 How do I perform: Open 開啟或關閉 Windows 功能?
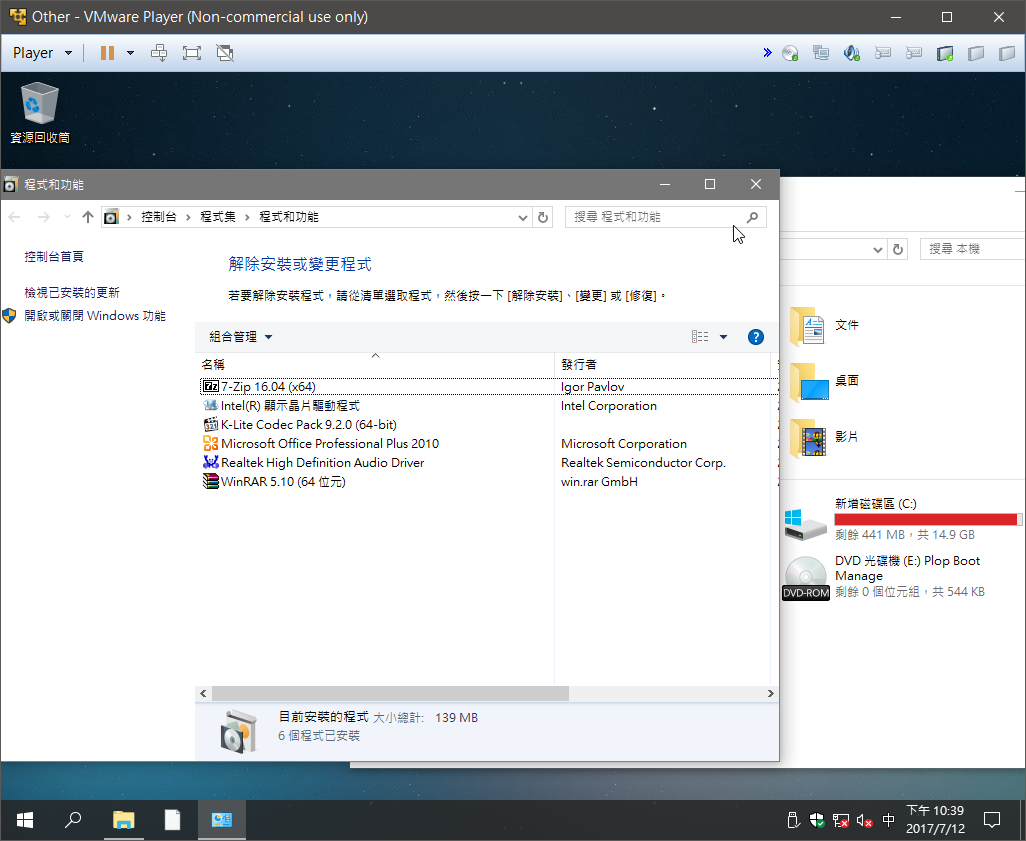(95, 316)
